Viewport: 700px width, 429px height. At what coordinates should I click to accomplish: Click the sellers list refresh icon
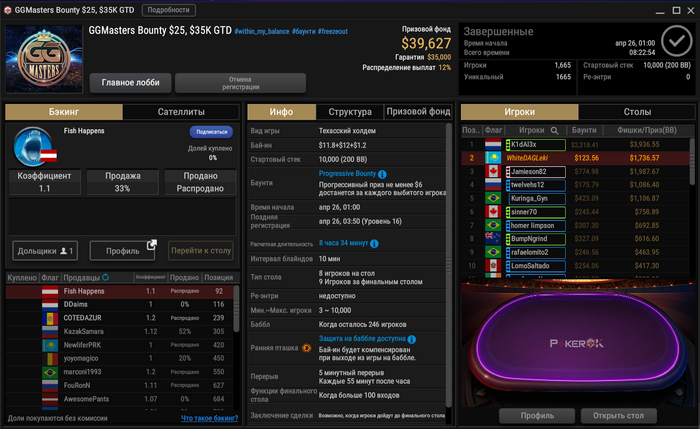(x=105, y=277)
